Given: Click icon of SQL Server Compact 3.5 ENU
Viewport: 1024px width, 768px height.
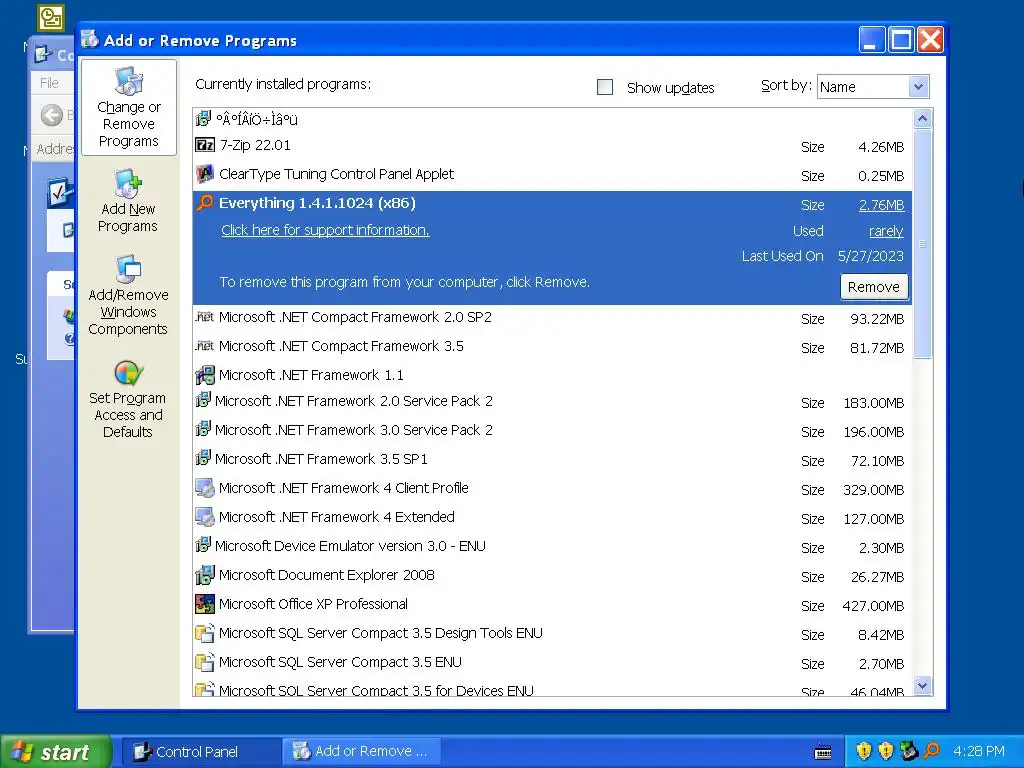Looking at the screenshot, I should tap(205, 662).
